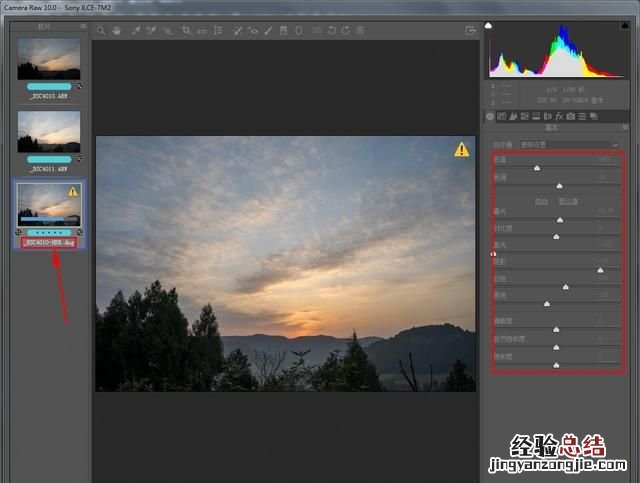Expand the White Balance (白平衡) dropdown
Viewport: 640px width, 483px height.
click(x=569, y=145)
